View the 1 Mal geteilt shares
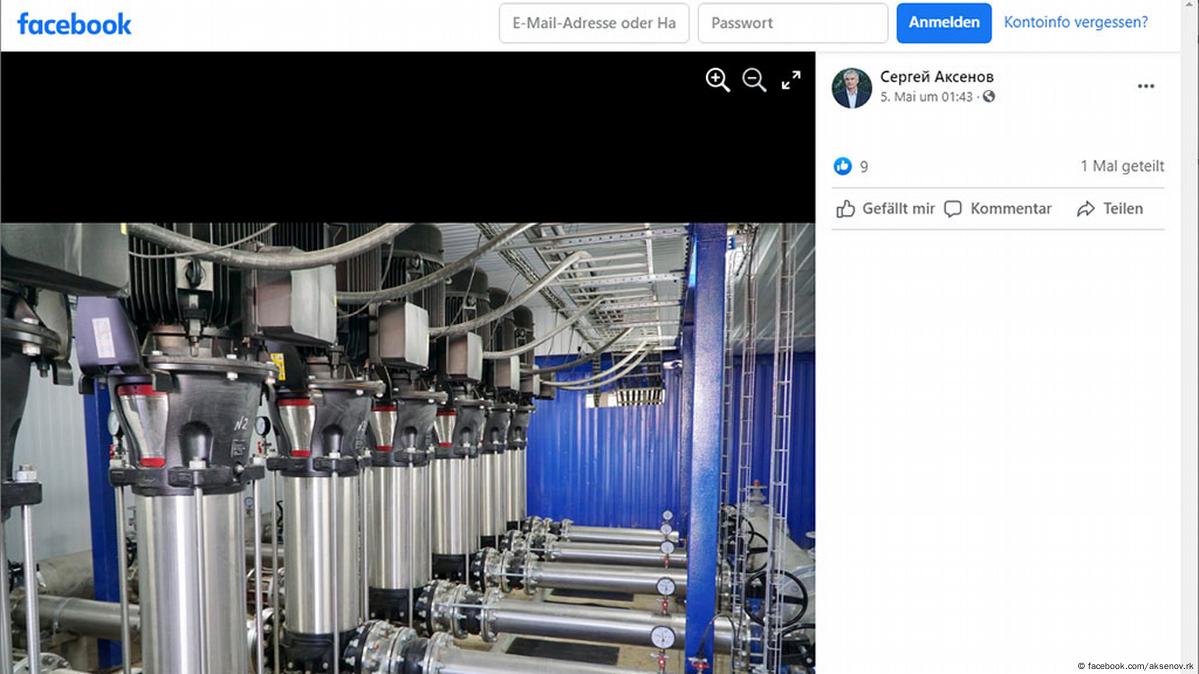The height and width of the screenshot is (674, 1199). (x=1122, y=166)
